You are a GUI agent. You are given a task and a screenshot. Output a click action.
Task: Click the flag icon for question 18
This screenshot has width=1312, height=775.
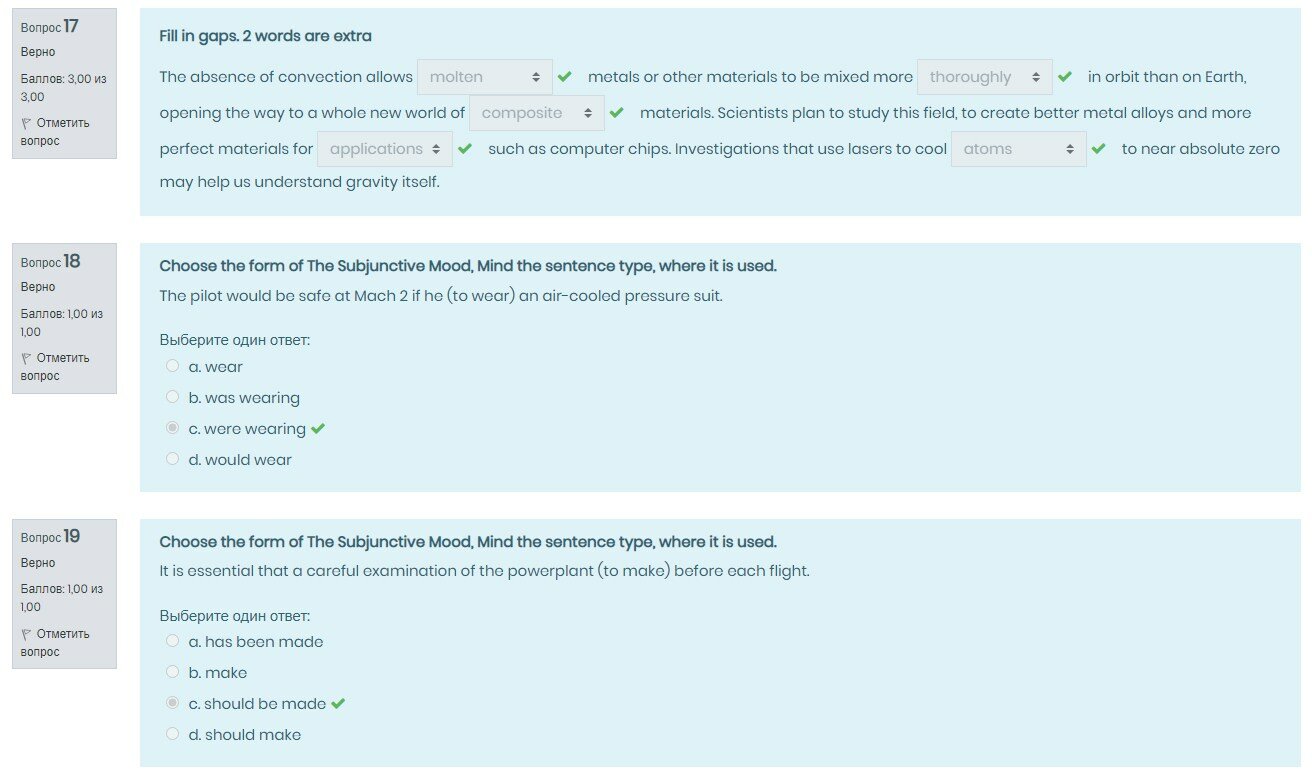[x=26, y=358]
